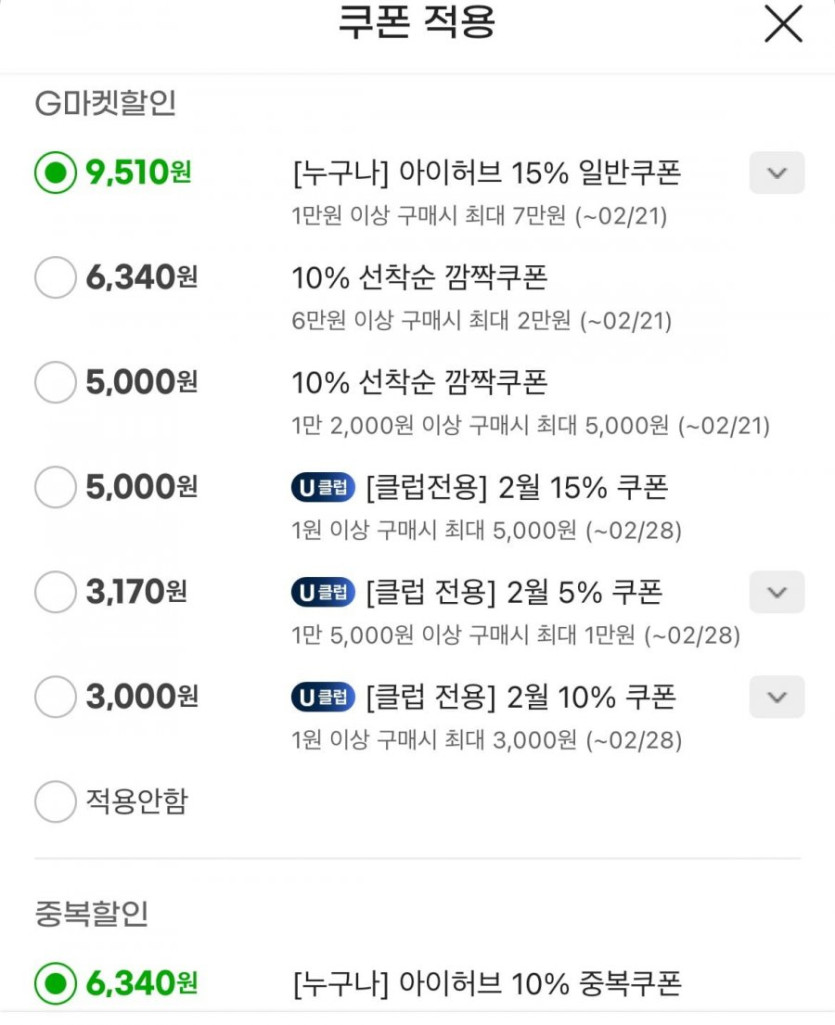The height and width of the screenshot is (1025, 835).
Task: Click the U클럽 badge on 5% coupon
Action: [323, 593]
